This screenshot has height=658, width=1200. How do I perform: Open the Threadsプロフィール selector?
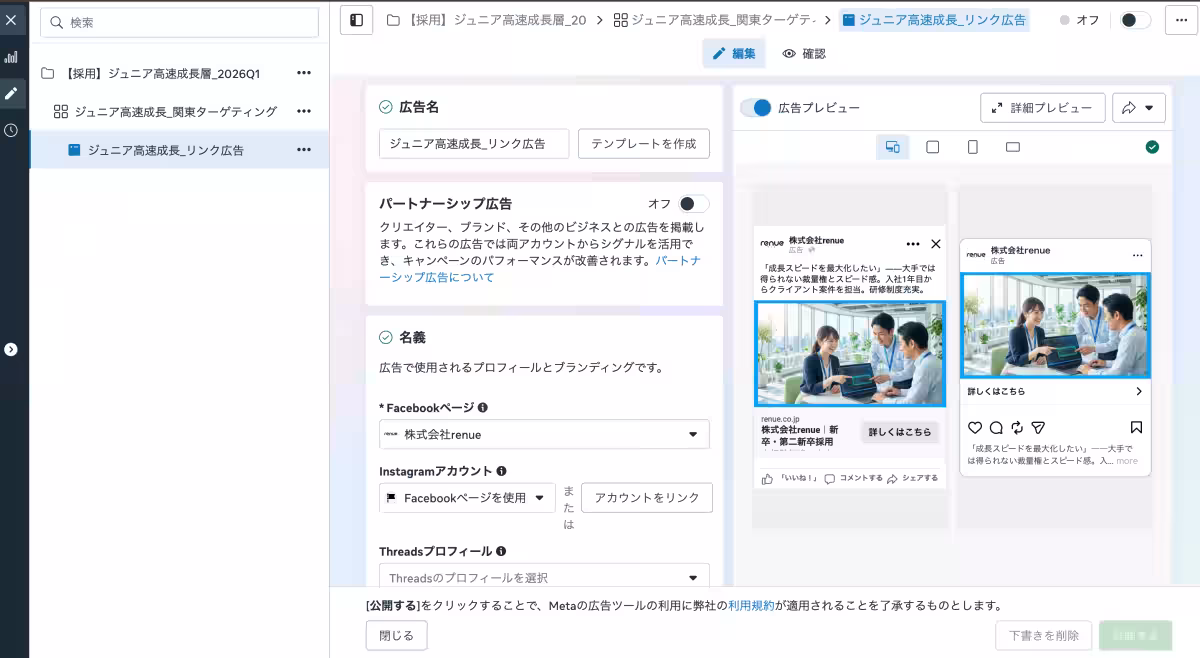pos(544,578)
